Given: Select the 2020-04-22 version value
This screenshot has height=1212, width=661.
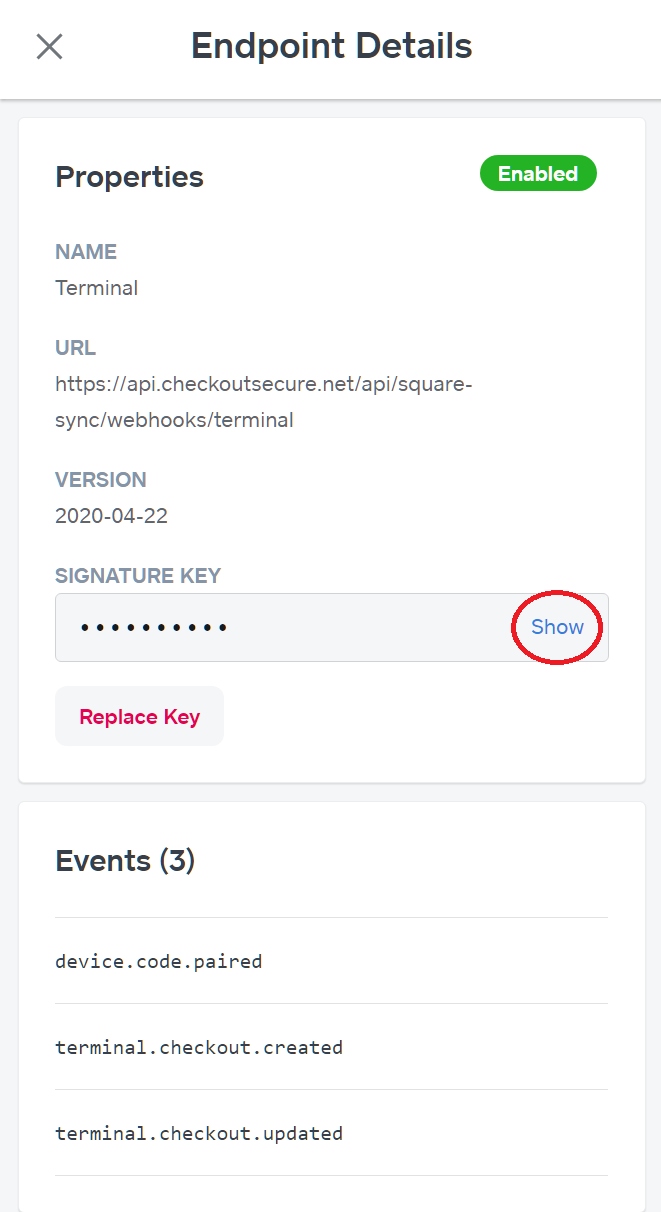Looking at the screenshot, I should (x=111, y=516).
